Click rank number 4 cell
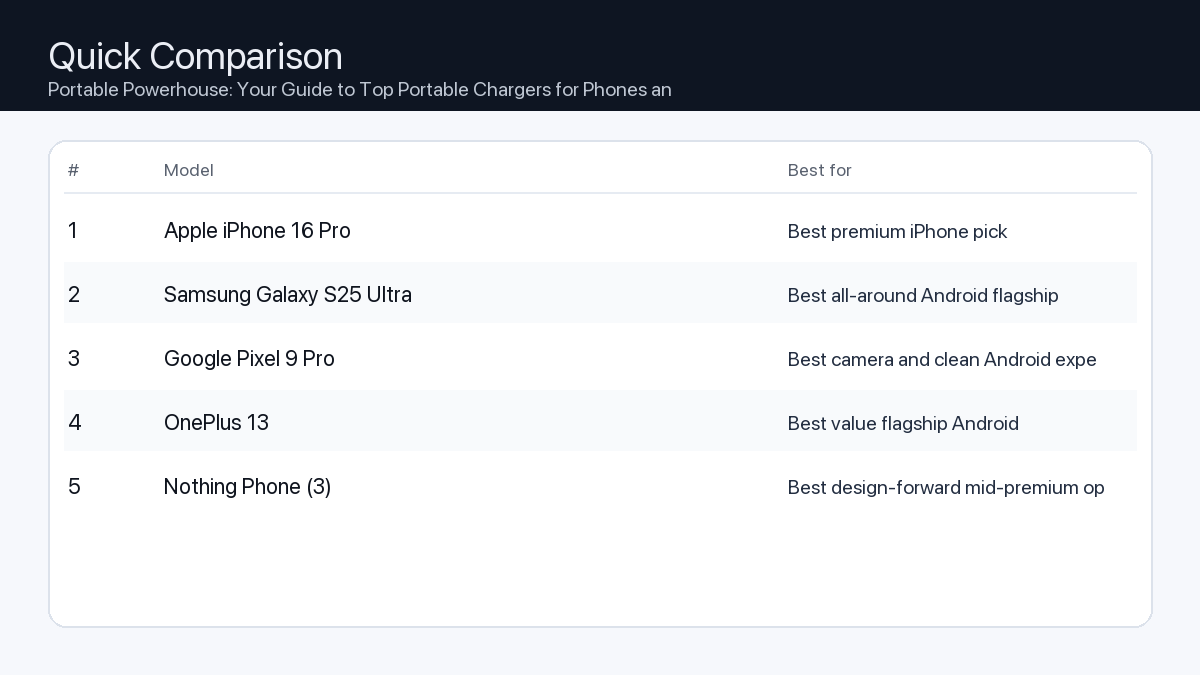The height and width of the screenshot is (675, 1200). tap(74, 423)
